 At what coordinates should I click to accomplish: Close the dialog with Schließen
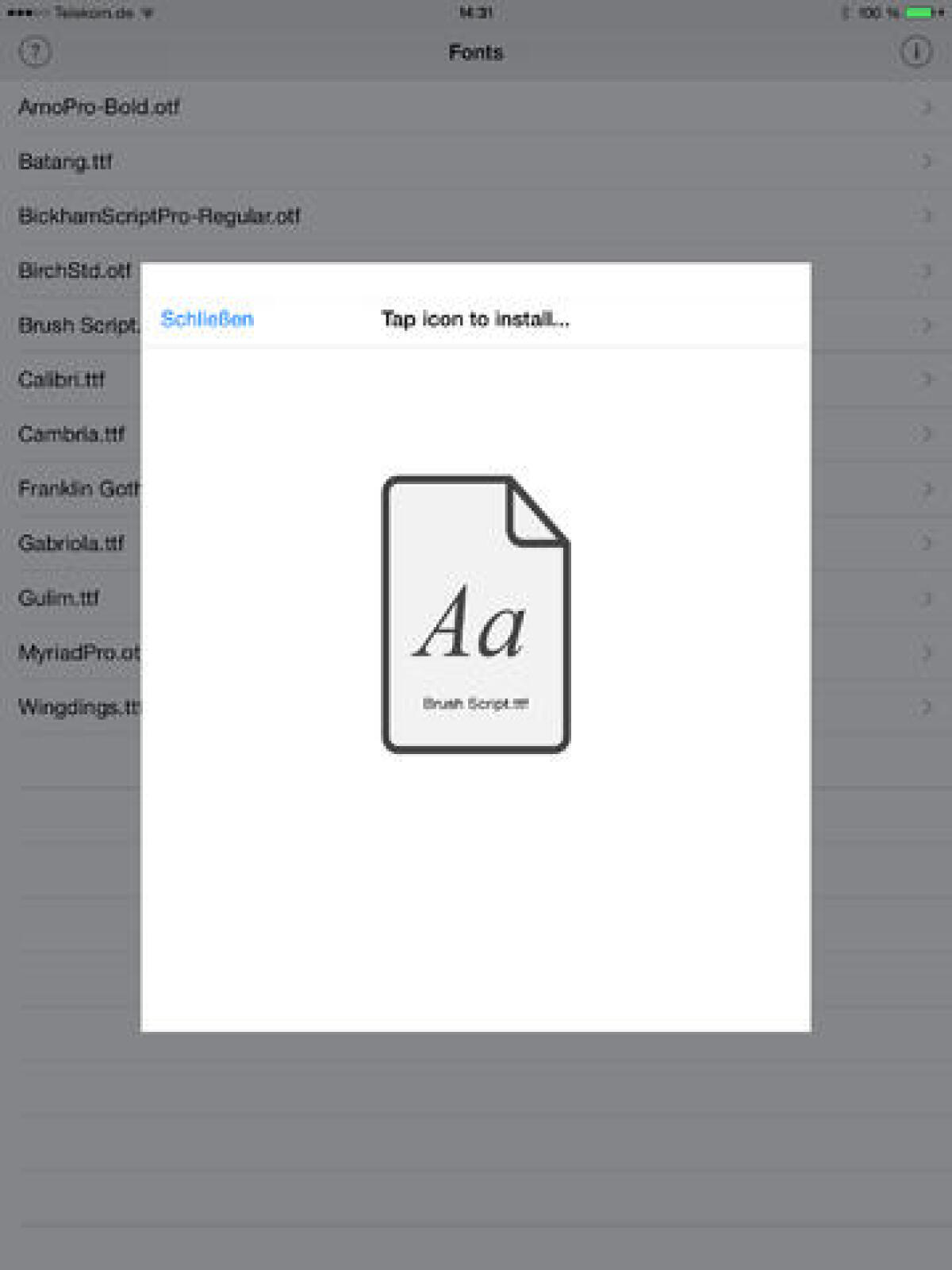(x=207, y=319)
